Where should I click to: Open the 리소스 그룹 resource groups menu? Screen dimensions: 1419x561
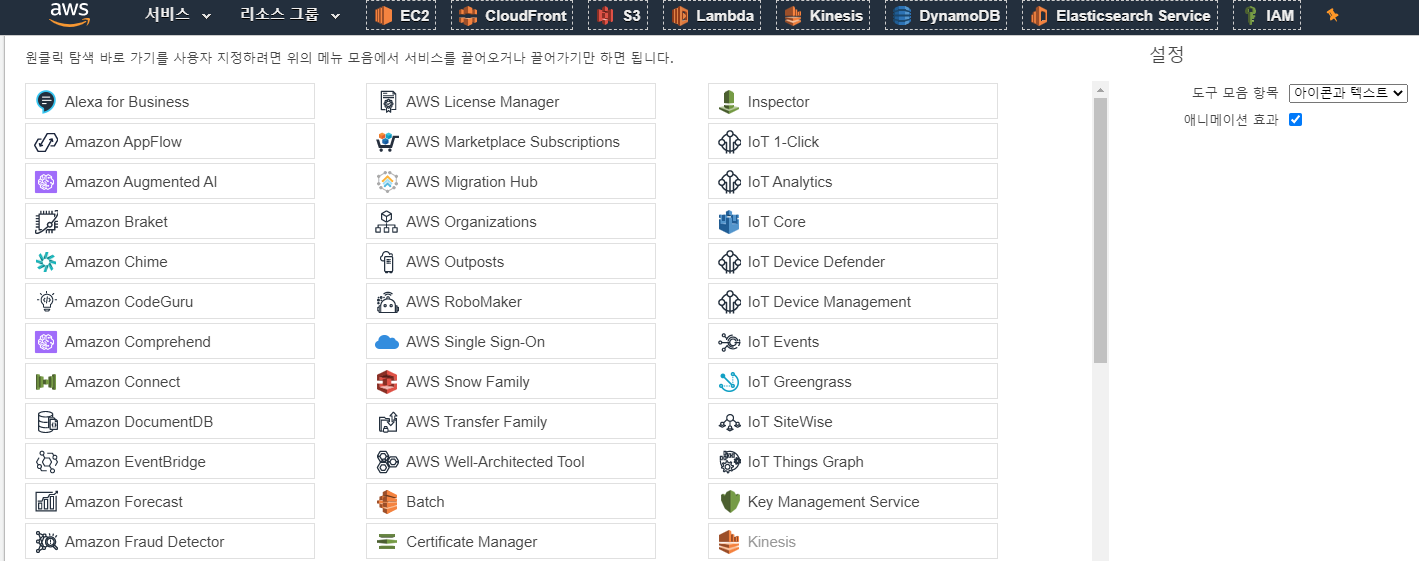tap(289, 15)
